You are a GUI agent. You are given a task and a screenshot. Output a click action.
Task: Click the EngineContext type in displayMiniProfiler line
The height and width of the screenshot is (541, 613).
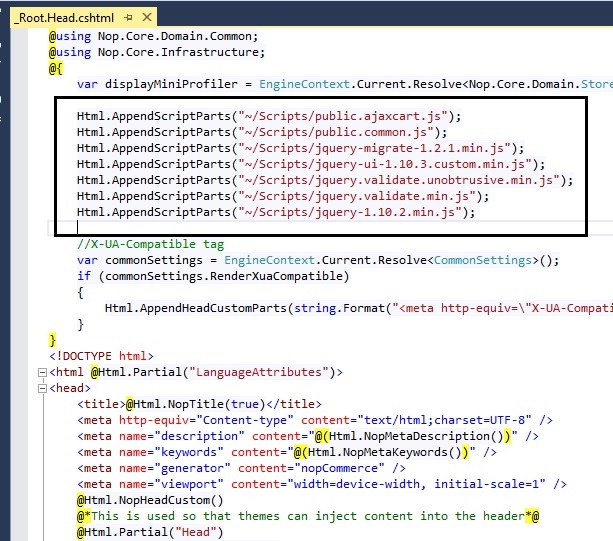click(304, 84)
